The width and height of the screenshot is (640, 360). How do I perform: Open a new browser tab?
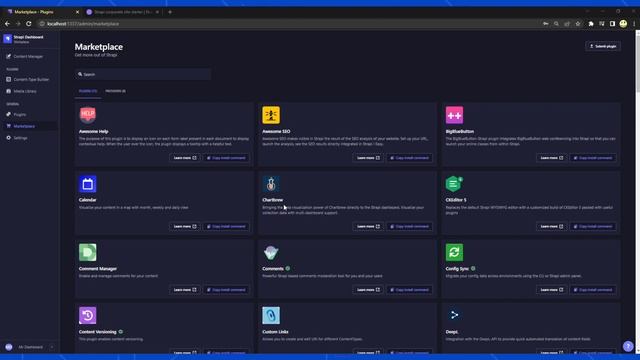coord(170,12)
